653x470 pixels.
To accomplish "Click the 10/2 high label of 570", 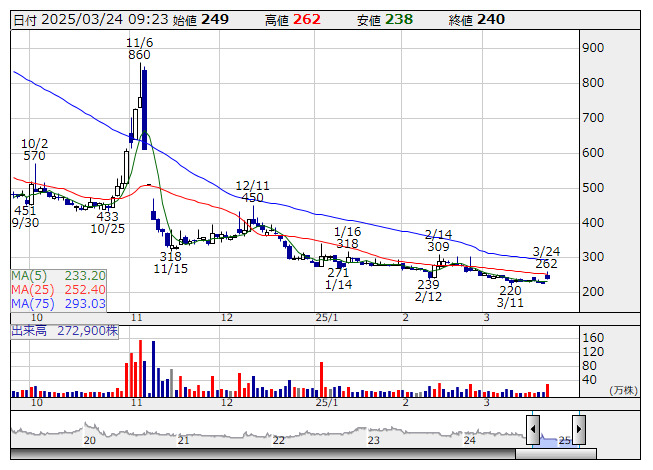I will pos(35,155).
